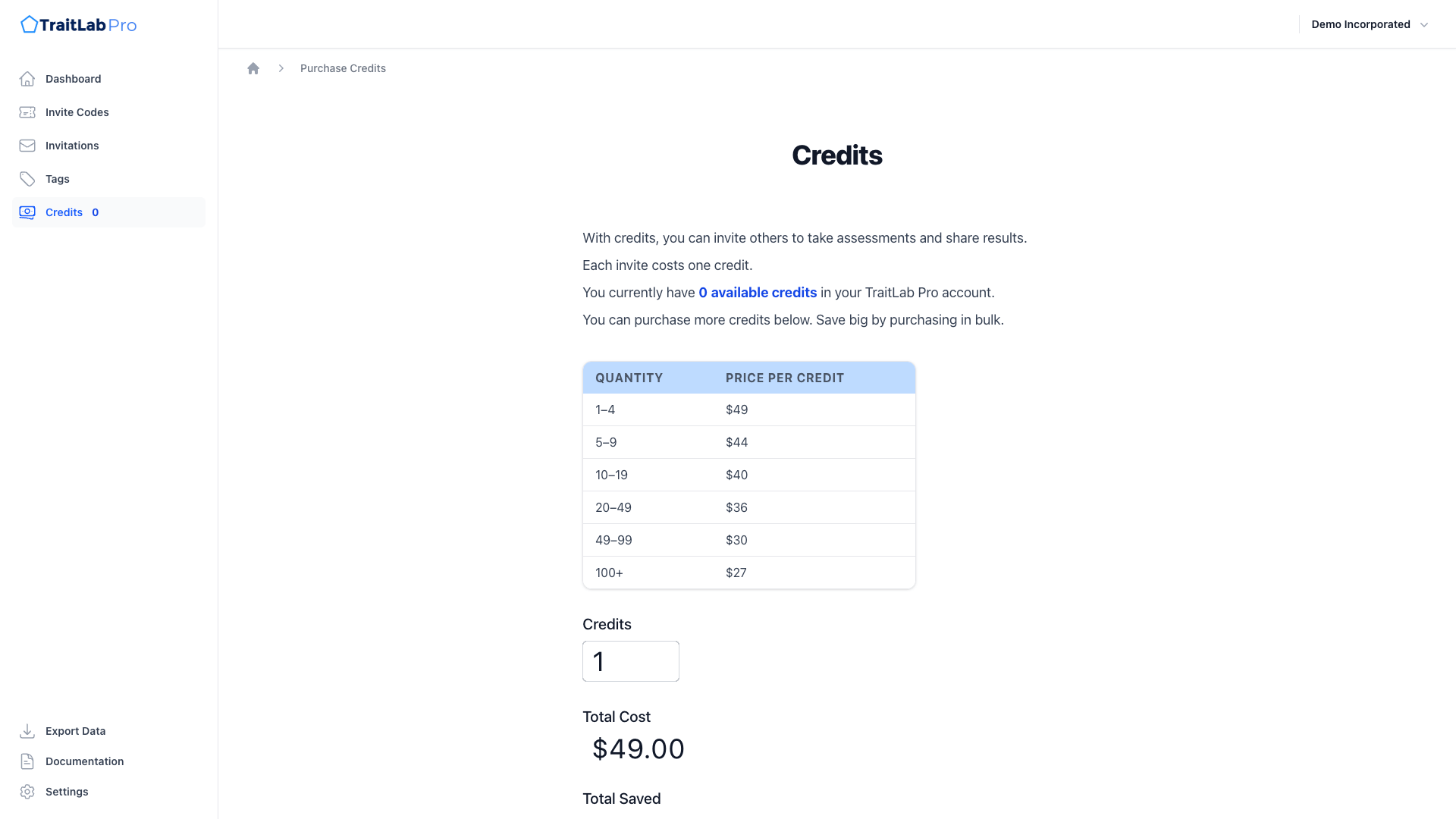Click the Credits quantity input field
The image size is (1456, 819).
(x=630, y=661)
